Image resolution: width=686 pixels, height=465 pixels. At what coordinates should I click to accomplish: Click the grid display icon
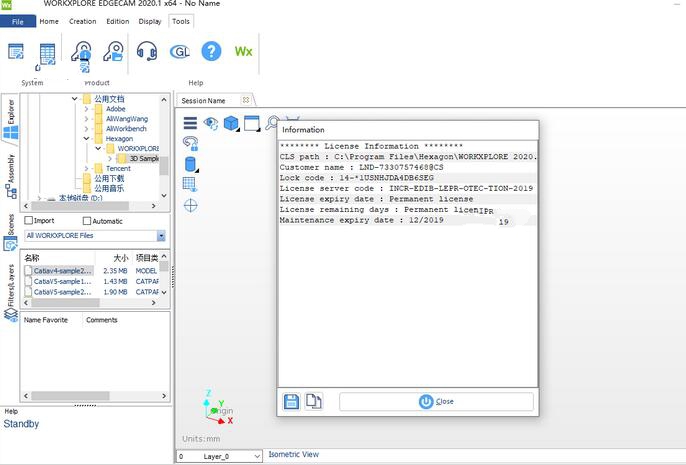tap(190, 184)
